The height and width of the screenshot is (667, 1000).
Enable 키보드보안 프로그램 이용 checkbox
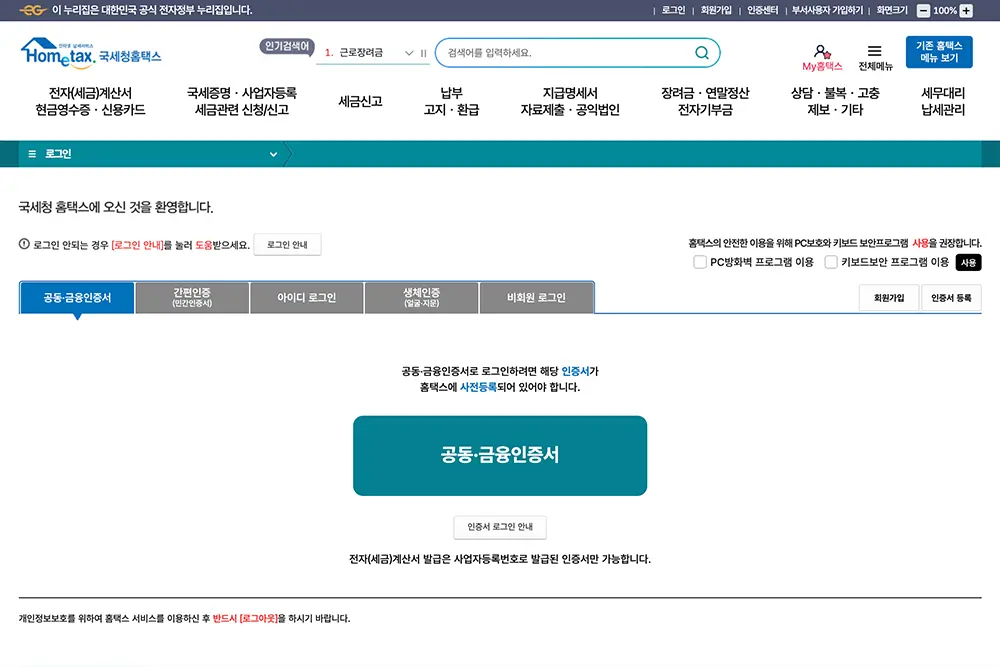coord(832,262)
